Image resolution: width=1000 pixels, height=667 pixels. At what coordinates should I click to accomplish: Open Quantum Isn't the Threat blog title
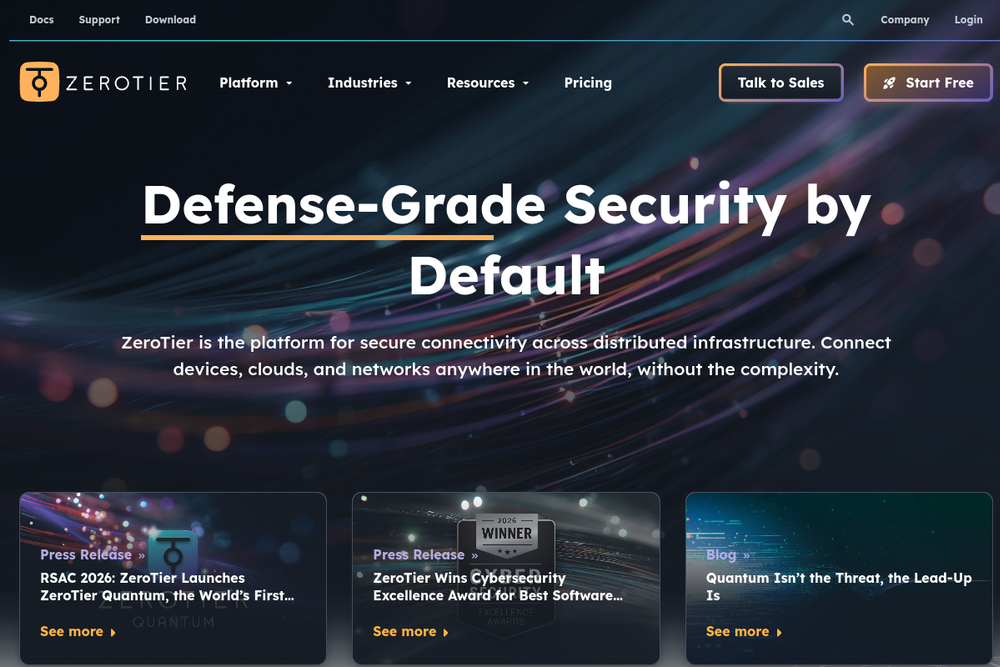[839, 587]
